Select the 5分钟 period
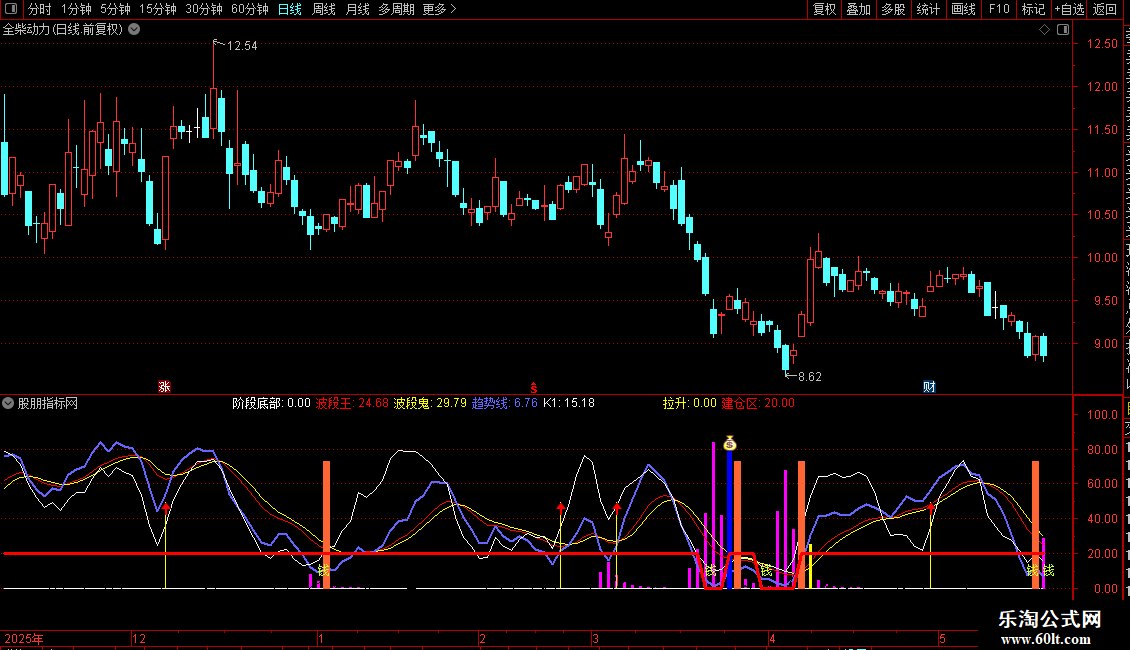 pyautogui.click(x=115, y=9)
